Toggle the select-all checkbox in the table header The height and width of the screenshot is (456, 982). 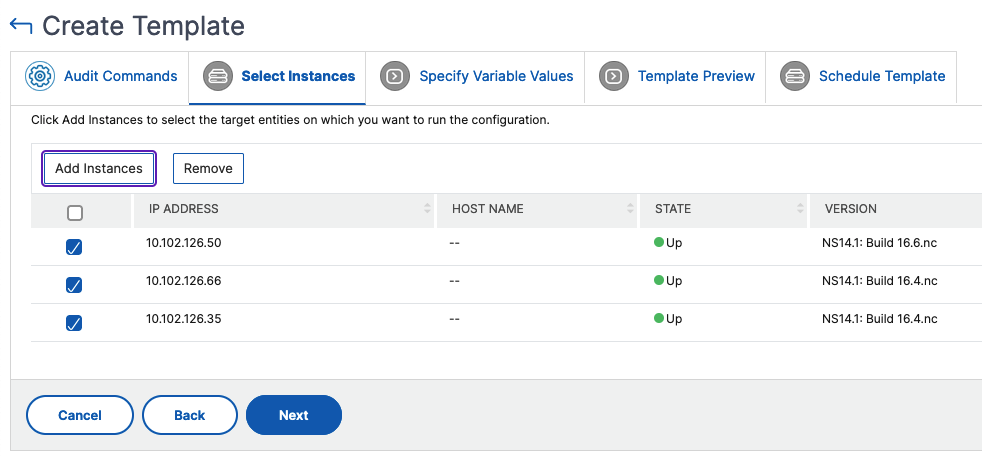point(75,213)
